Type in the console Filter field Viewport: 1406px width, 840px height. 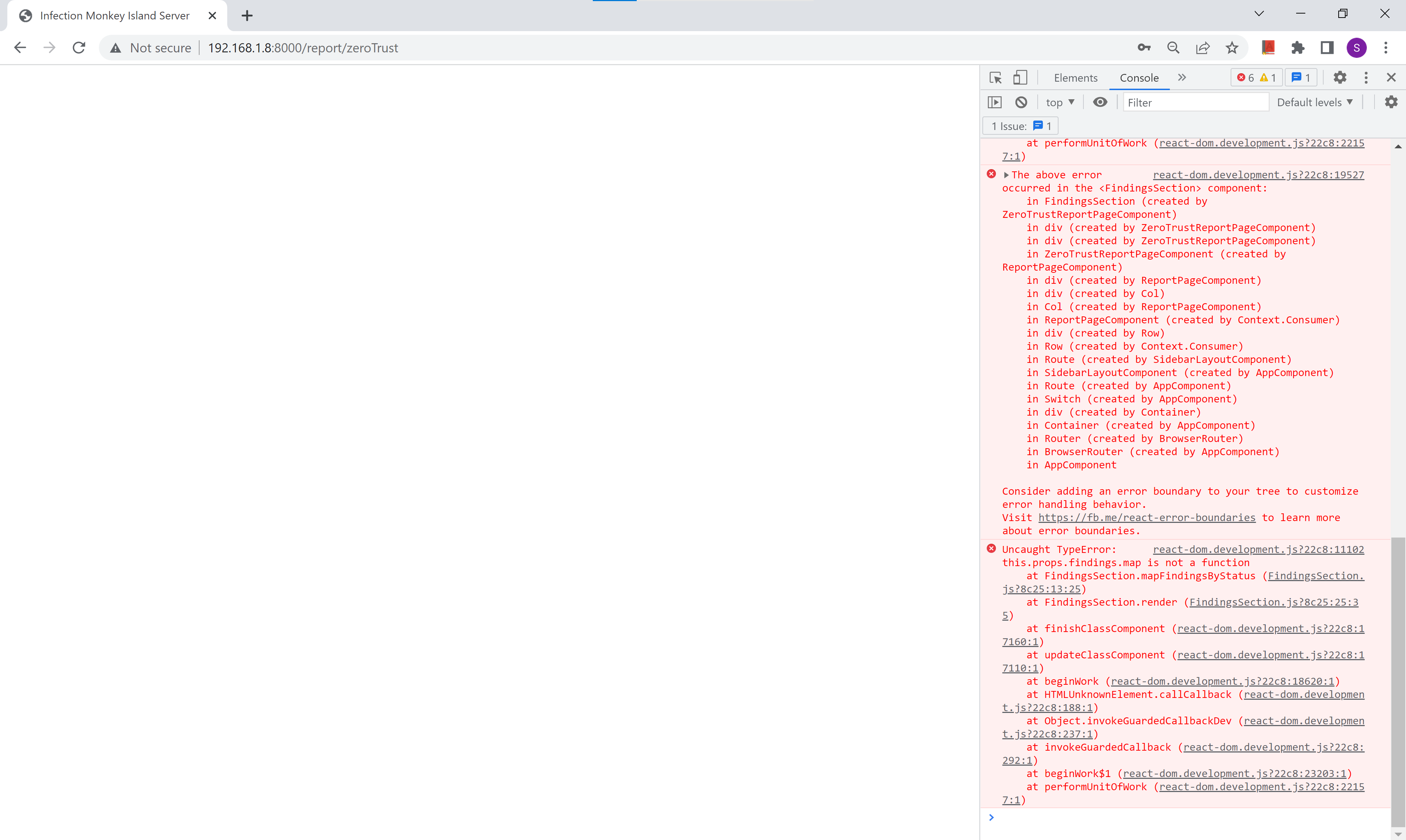point(1195,103)
